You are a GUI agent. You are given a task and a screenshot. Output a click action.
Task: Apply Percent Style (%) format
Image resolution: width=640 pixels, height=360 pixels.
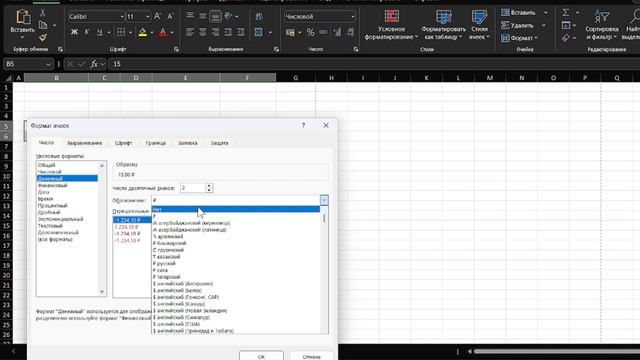point(311,32)
